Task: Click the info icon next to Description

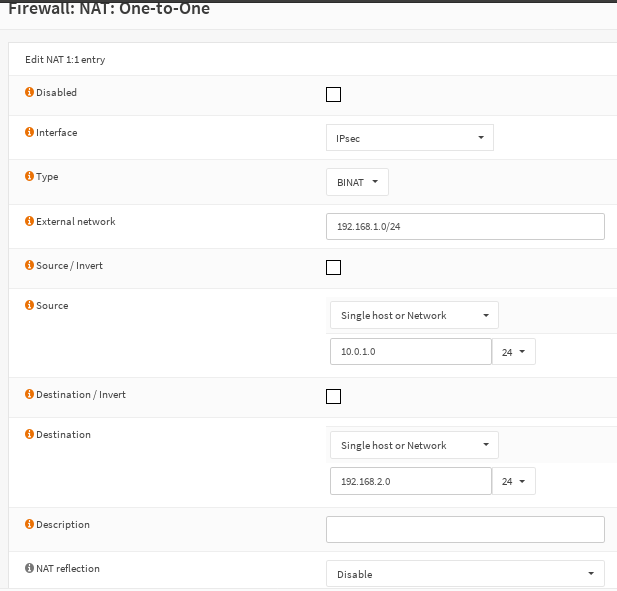Action: (x=29, y=525)
